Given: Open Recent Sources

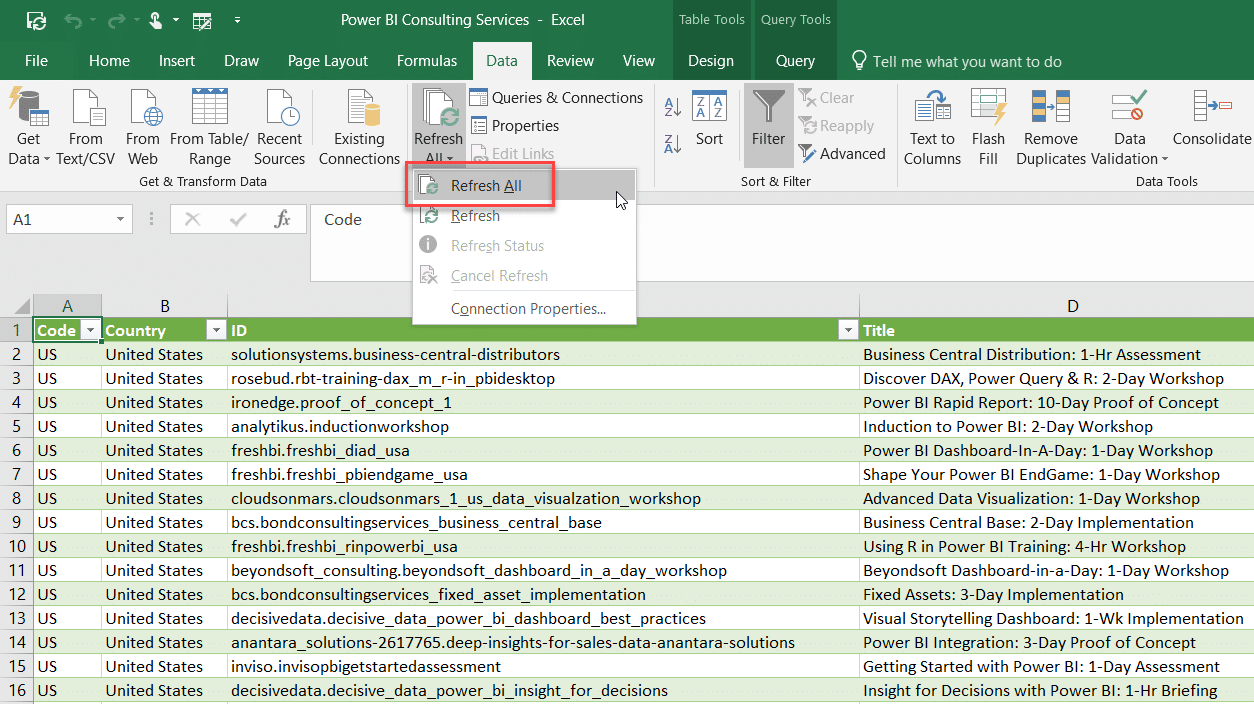Looking at the screenshot, I should [x=279, y=127].
